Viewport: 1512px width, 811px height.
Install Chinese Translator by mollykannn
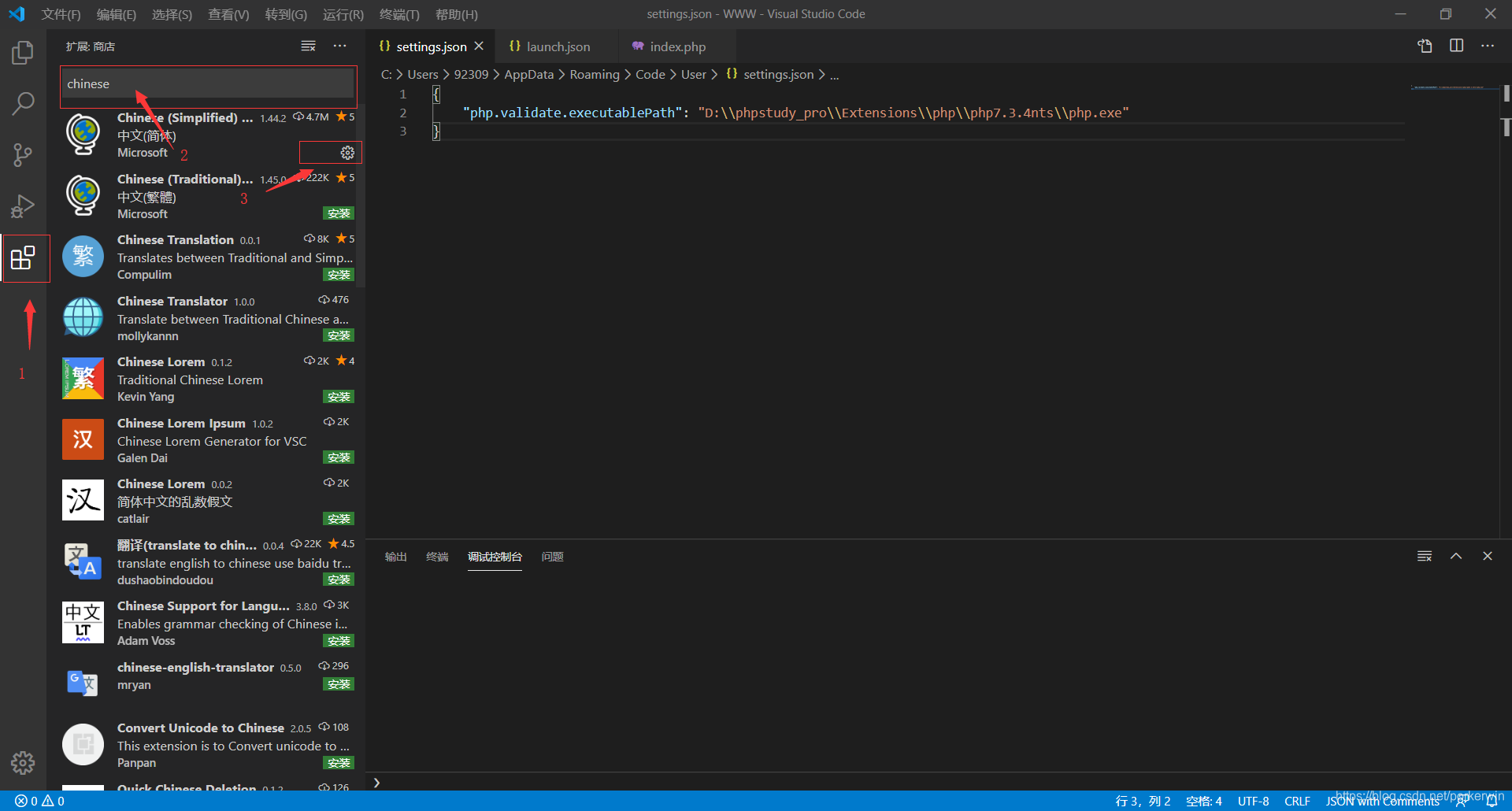[339, 335]
